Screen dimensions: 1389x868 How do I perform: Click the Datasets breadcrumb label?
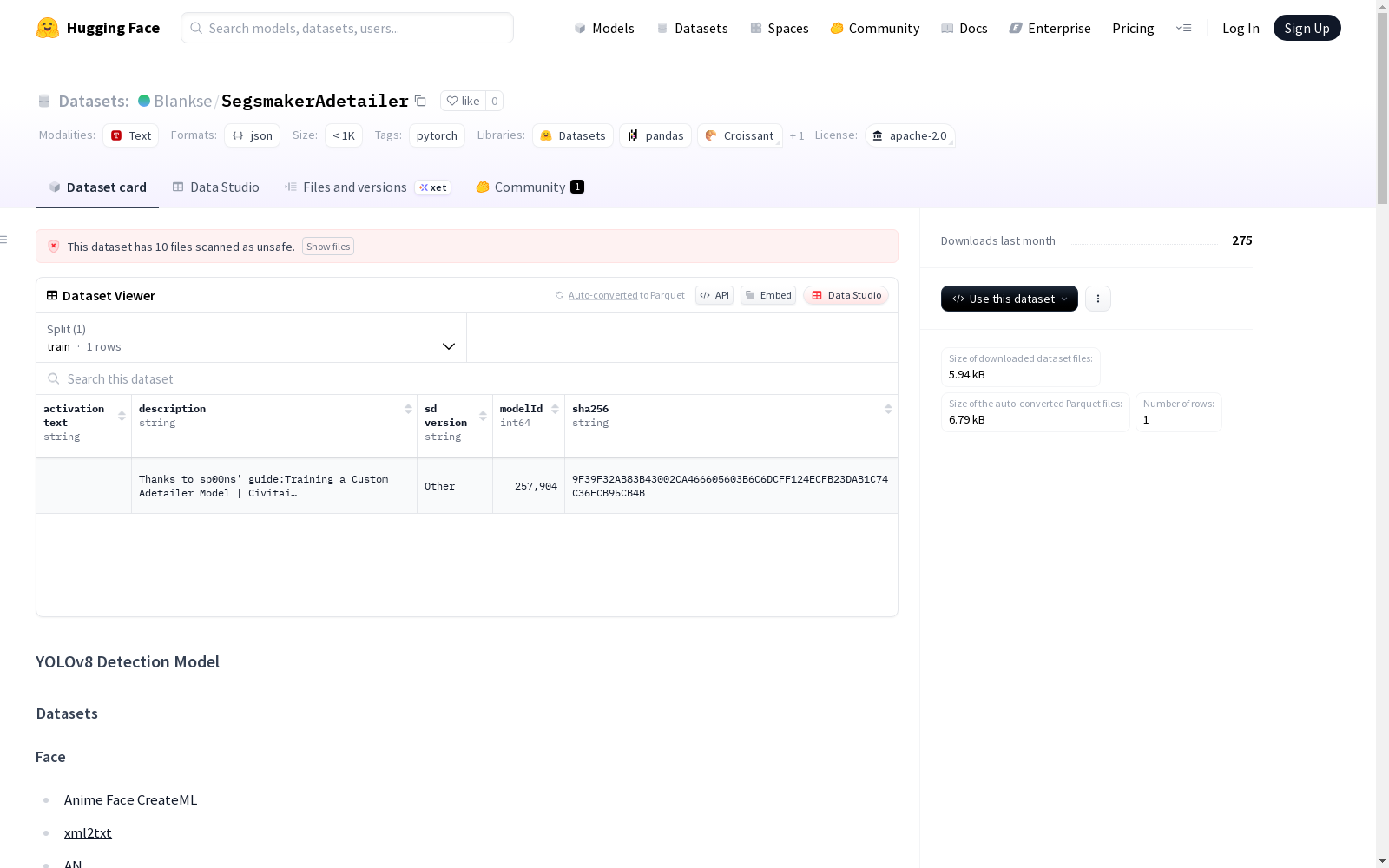[94, 101]
